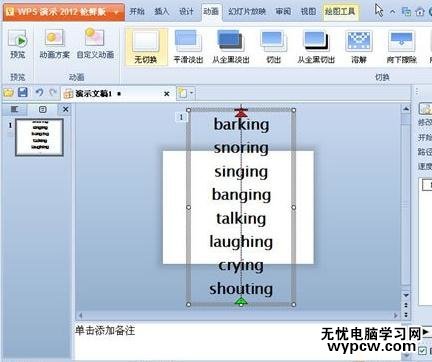Screen dimensions: 432x362
Task: Open the 设计 tab
Action: point(186,12)
